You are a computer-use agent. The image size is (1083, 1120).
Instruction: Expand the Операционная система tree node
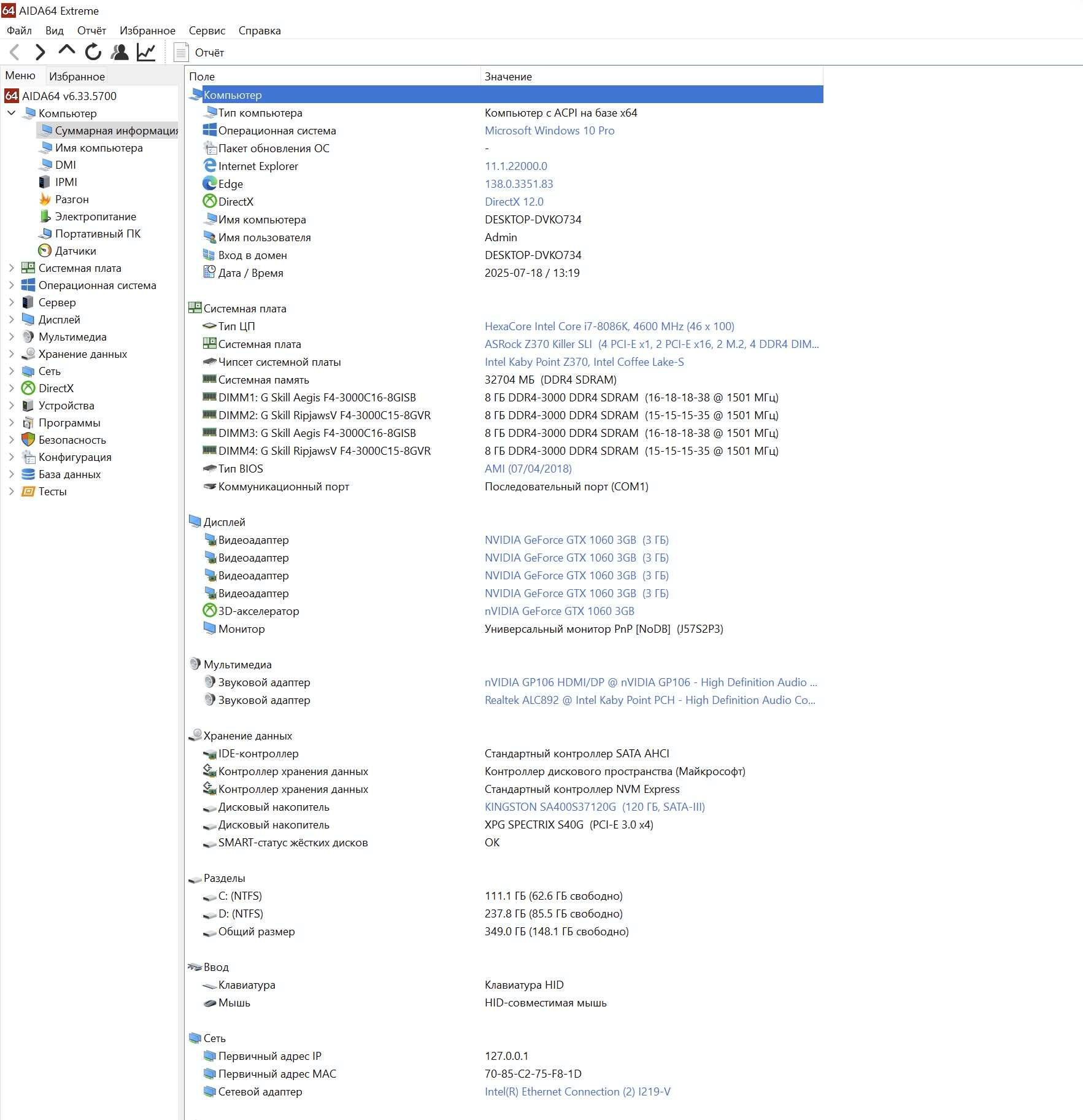pos(11,285)
